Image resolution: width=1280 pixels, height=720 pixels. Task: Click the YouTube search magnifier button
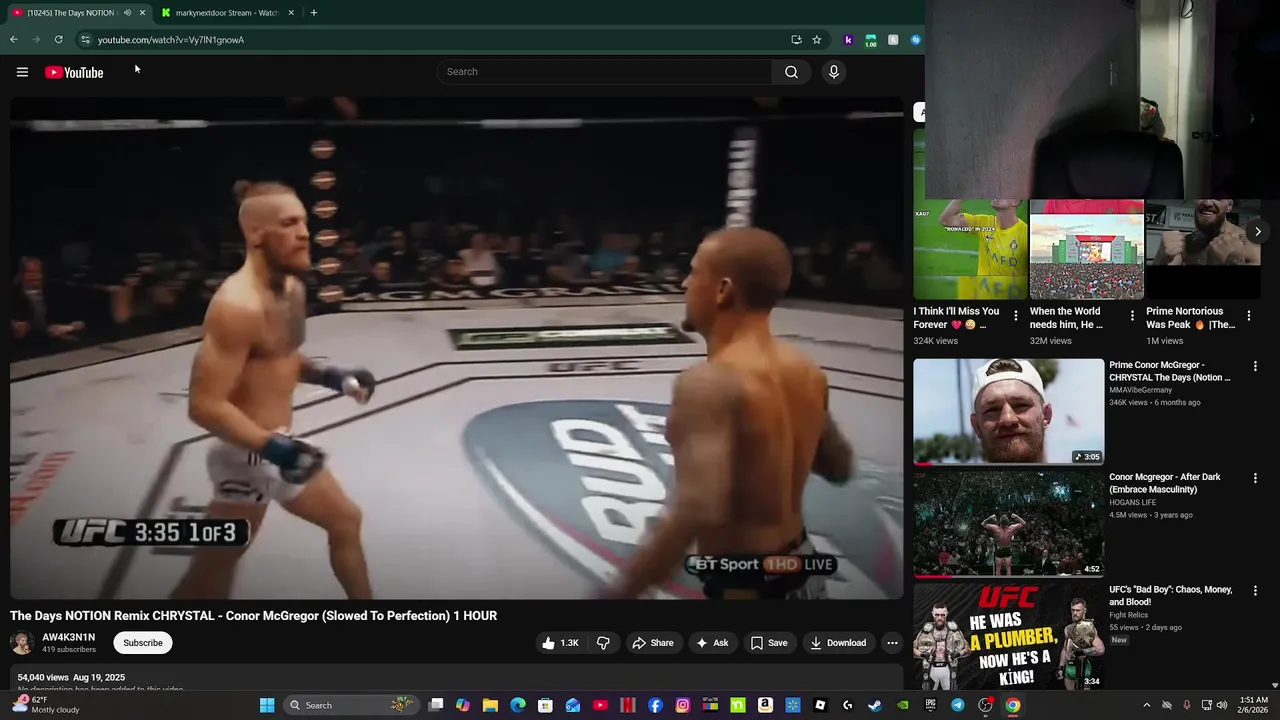(791, 72)
